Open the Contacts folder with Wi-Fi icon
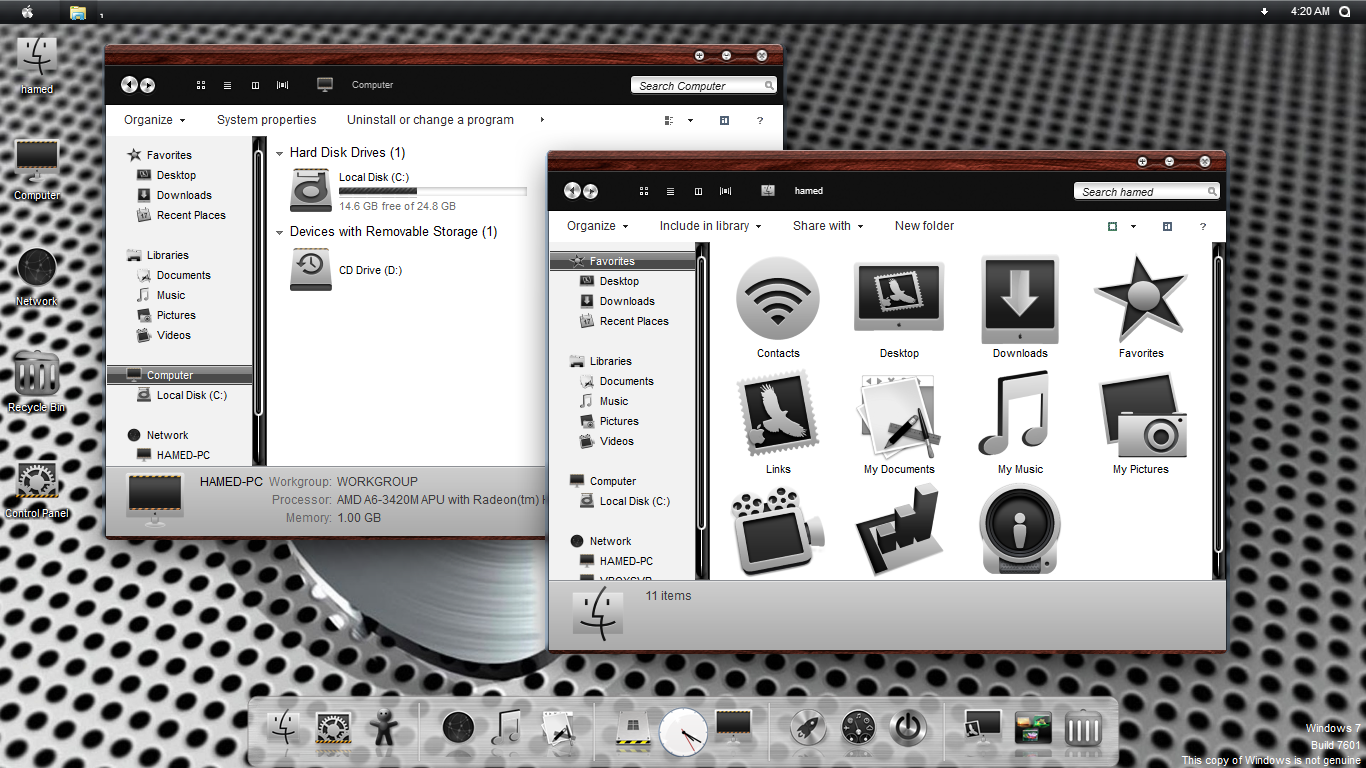 (778, 298)
